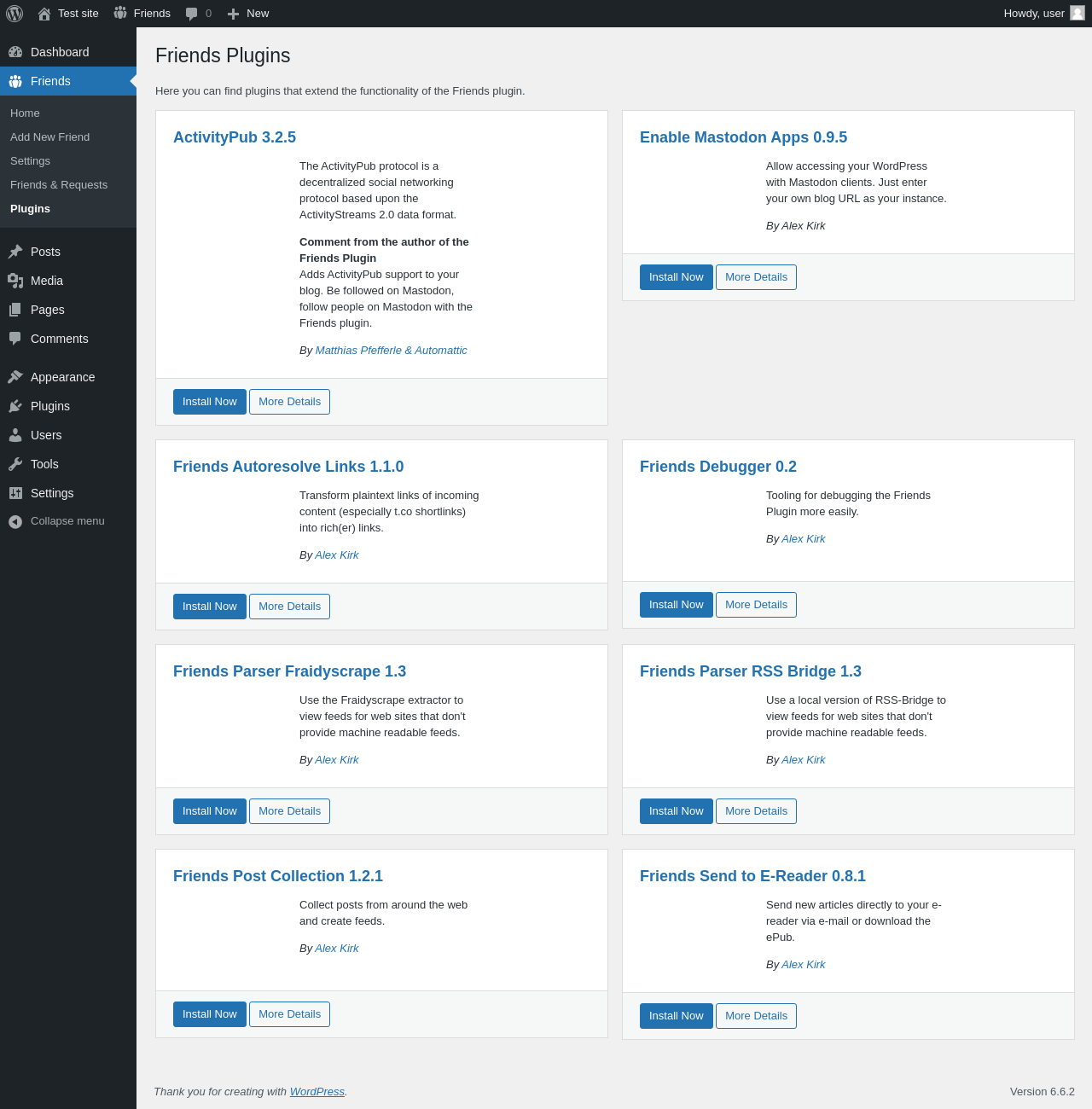Open the Appearance menu label

[x=62, y=377]
